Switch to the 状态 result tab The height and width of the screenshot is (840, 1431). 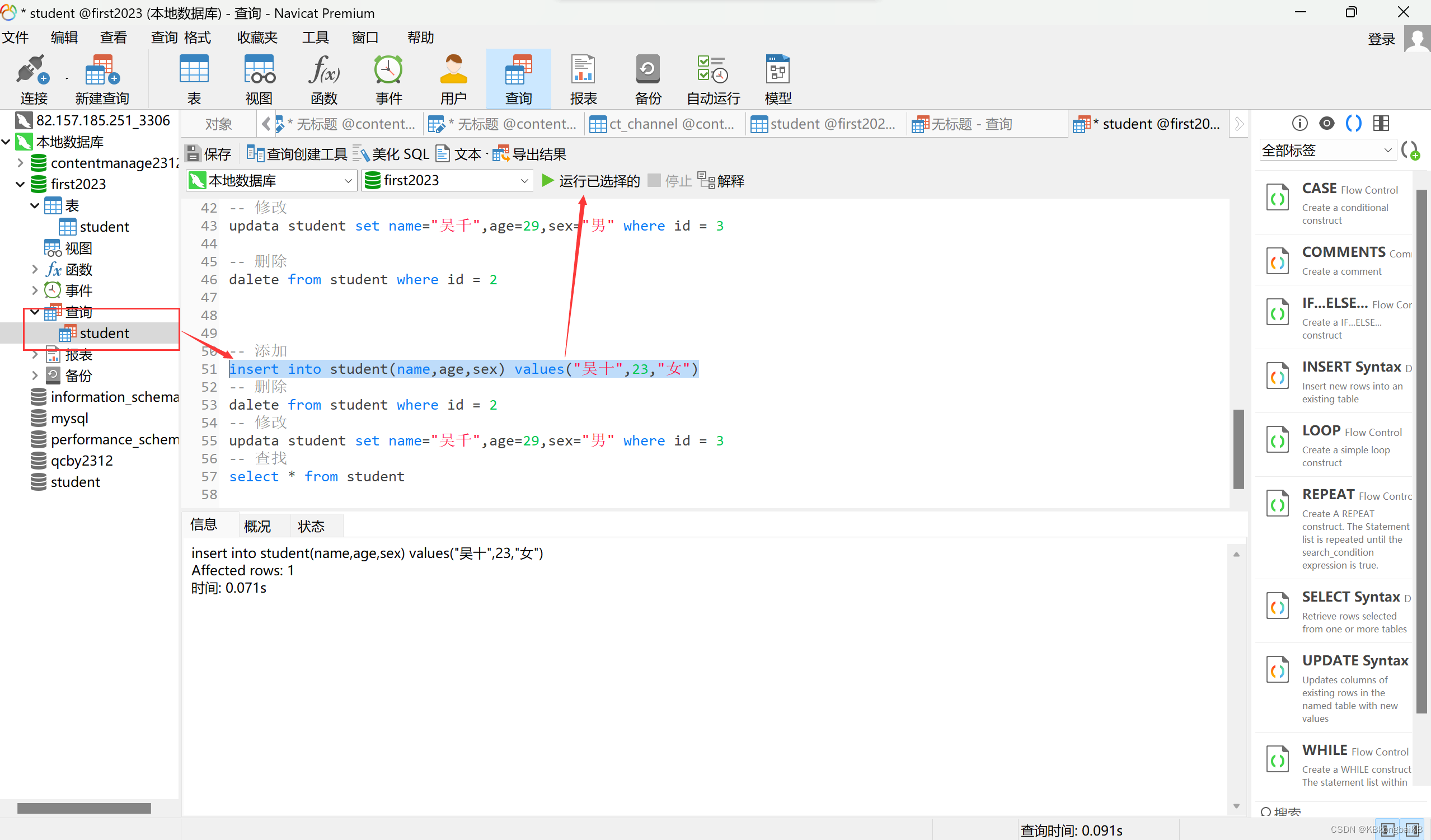tap(311, 526)
